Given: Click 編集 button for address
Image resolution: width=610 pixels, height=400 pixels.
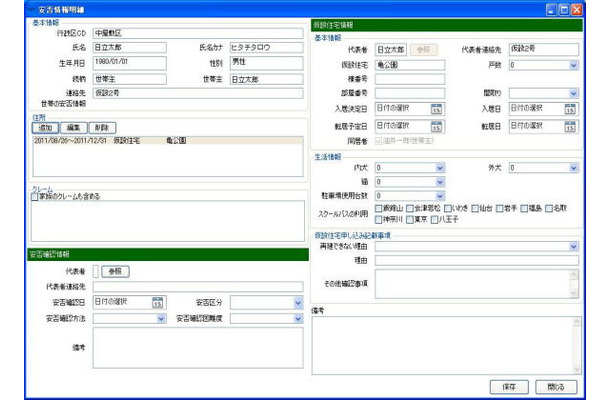Looking at the screenshot, I should coord(74,128).
